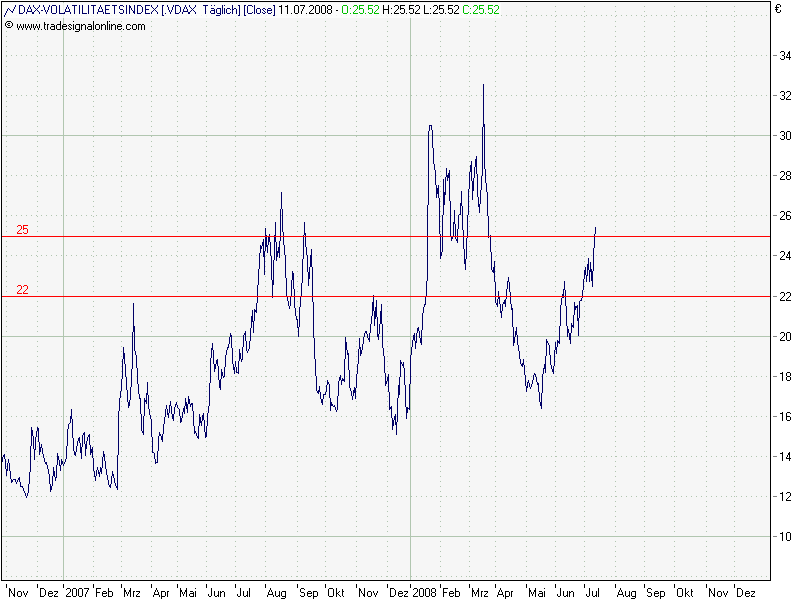Click the line chart icon before the title
800x600 pixels.
(10, 10)
